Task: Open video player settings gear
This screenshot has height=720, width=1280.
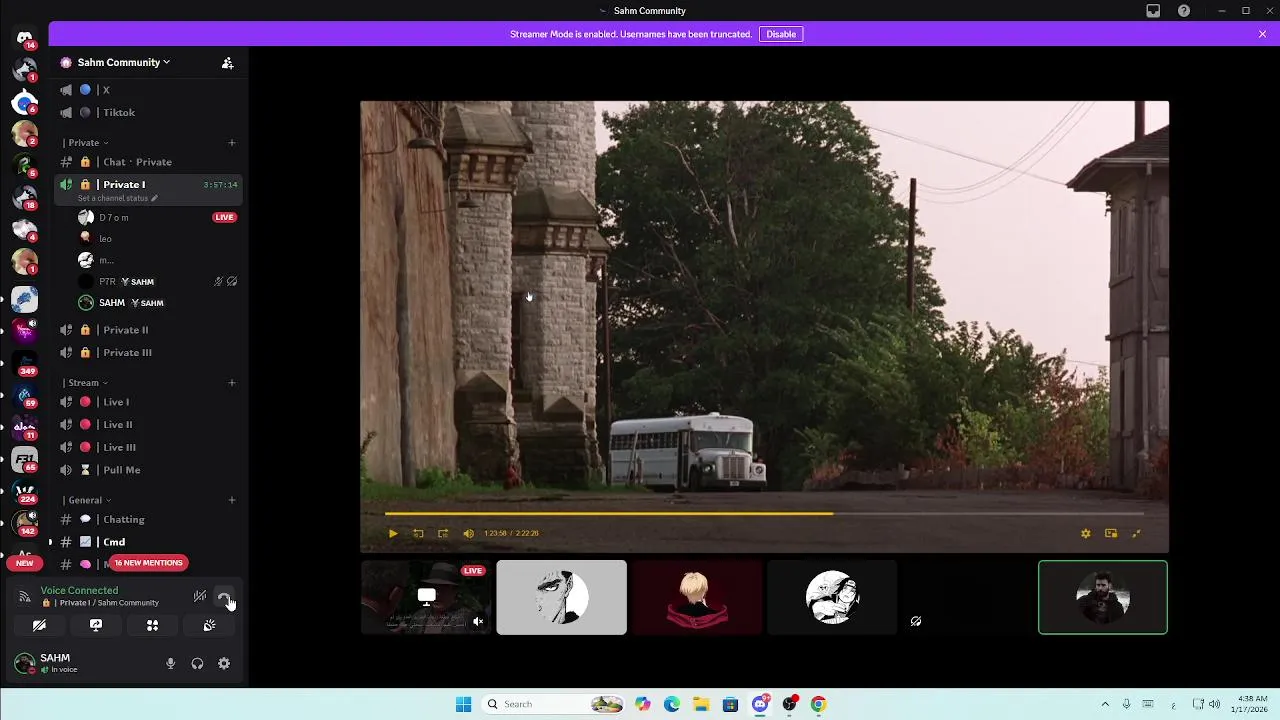Action: (x=1086, y=533)
